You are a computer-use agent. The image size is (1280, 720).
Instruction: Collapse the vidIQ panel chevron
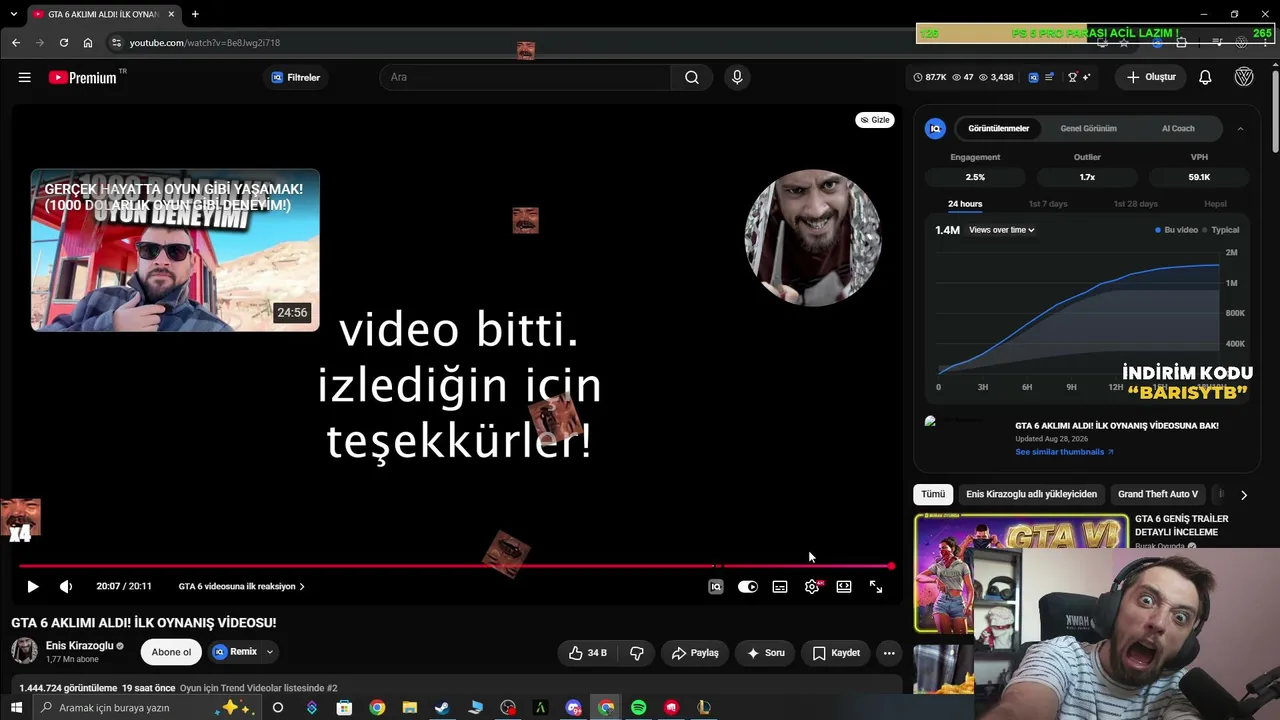pyautogui.click(x=1240, y=128)
